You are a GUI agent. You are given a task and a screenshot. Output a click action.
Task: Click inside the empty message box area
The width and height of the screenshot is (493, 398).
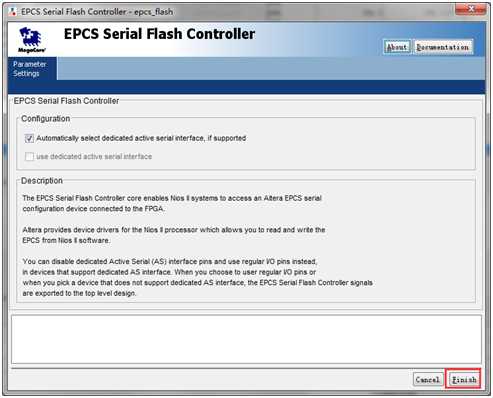pos(246,339)
